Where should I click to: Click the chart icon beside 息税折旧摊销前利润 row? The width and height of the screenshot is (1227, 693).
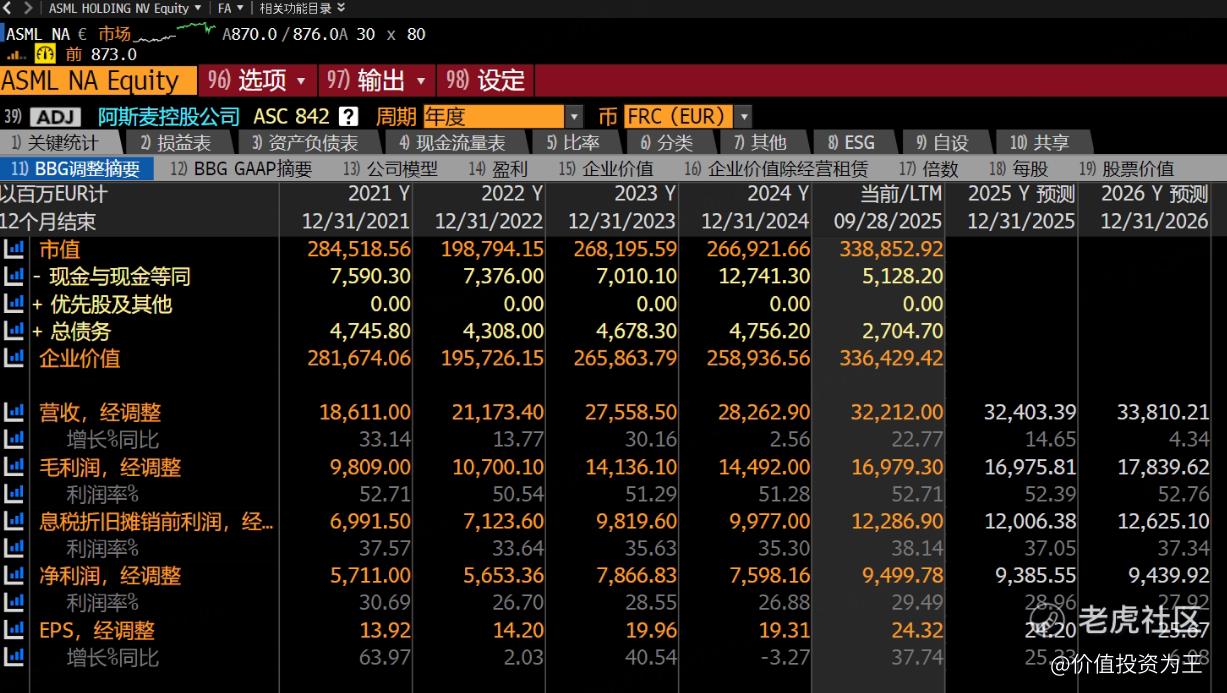14,521
